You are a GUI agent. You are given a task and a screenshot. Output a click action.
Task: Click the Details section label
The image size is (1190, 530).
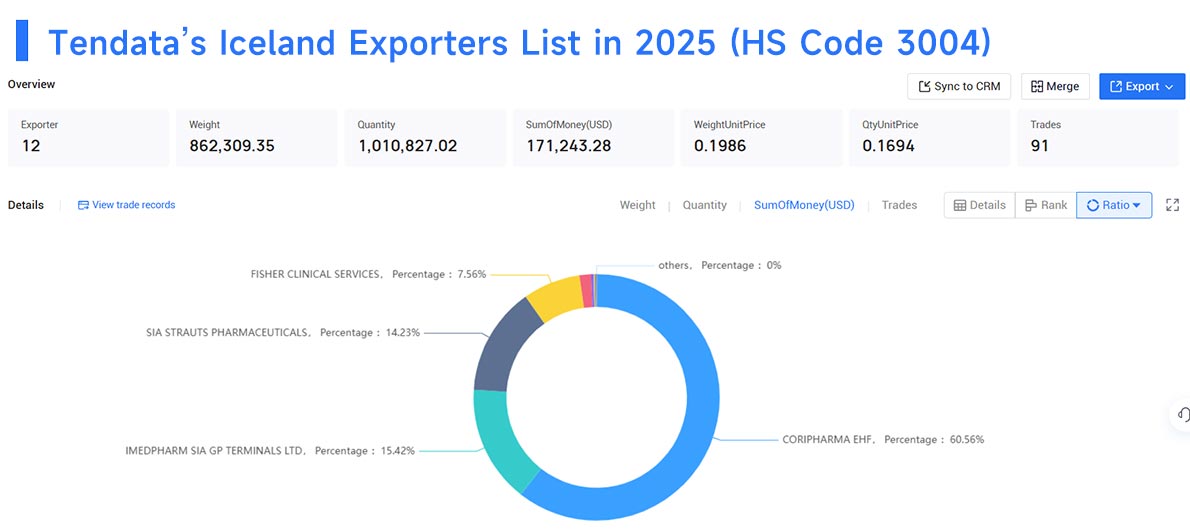(x=26, y=205)
